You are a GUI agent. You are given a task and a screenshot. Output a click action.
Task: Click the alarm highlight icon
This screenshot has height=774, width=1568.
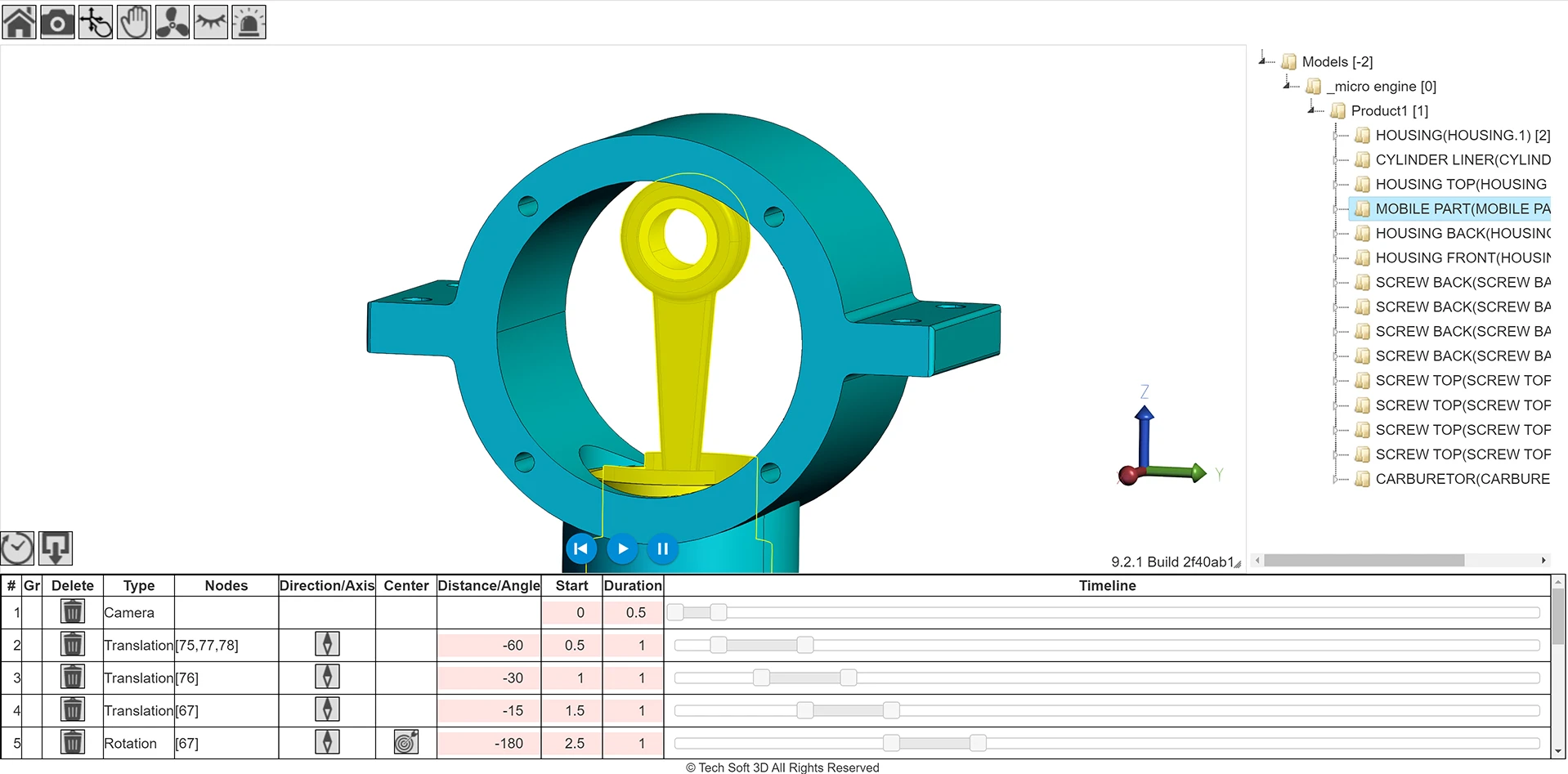tap(249, 22)
